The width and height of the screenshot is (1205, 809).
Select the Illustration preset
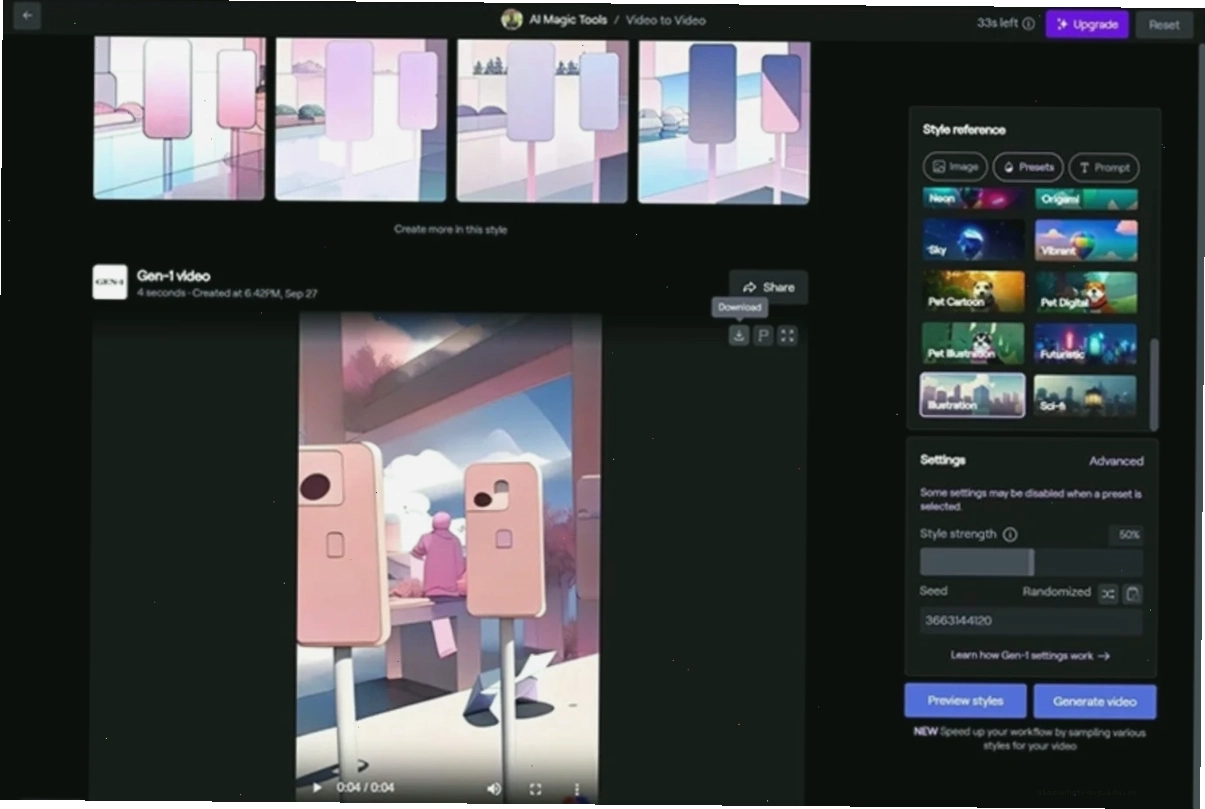(973, 395)
